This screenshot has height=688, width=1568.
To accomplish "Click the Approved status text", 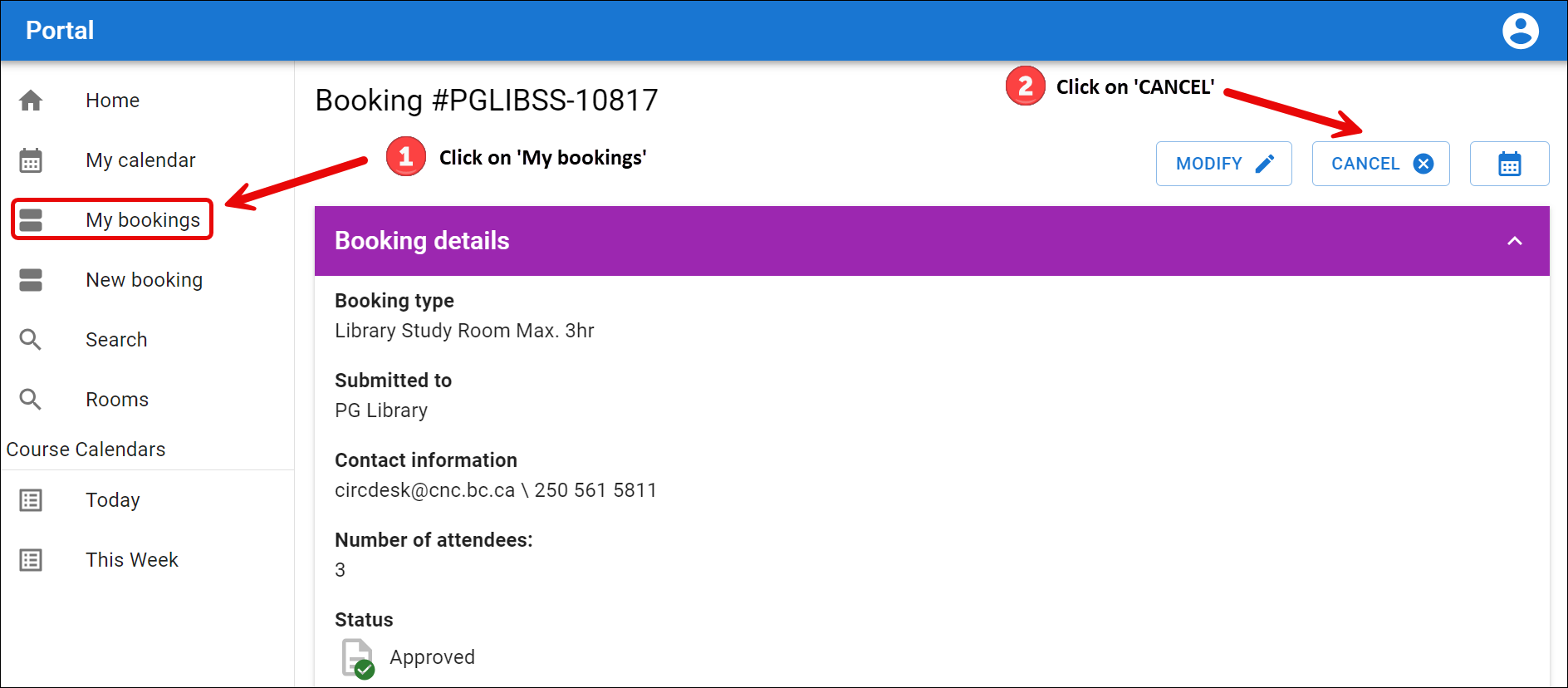I will tap(432, 657).
